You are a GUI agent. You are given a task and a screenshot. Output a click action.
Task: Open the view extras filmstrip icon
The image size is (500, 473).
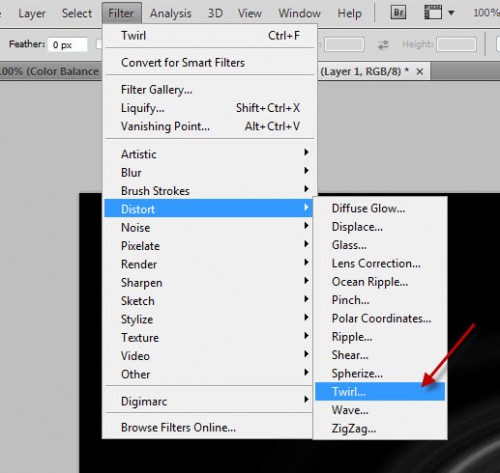point(433,13)
